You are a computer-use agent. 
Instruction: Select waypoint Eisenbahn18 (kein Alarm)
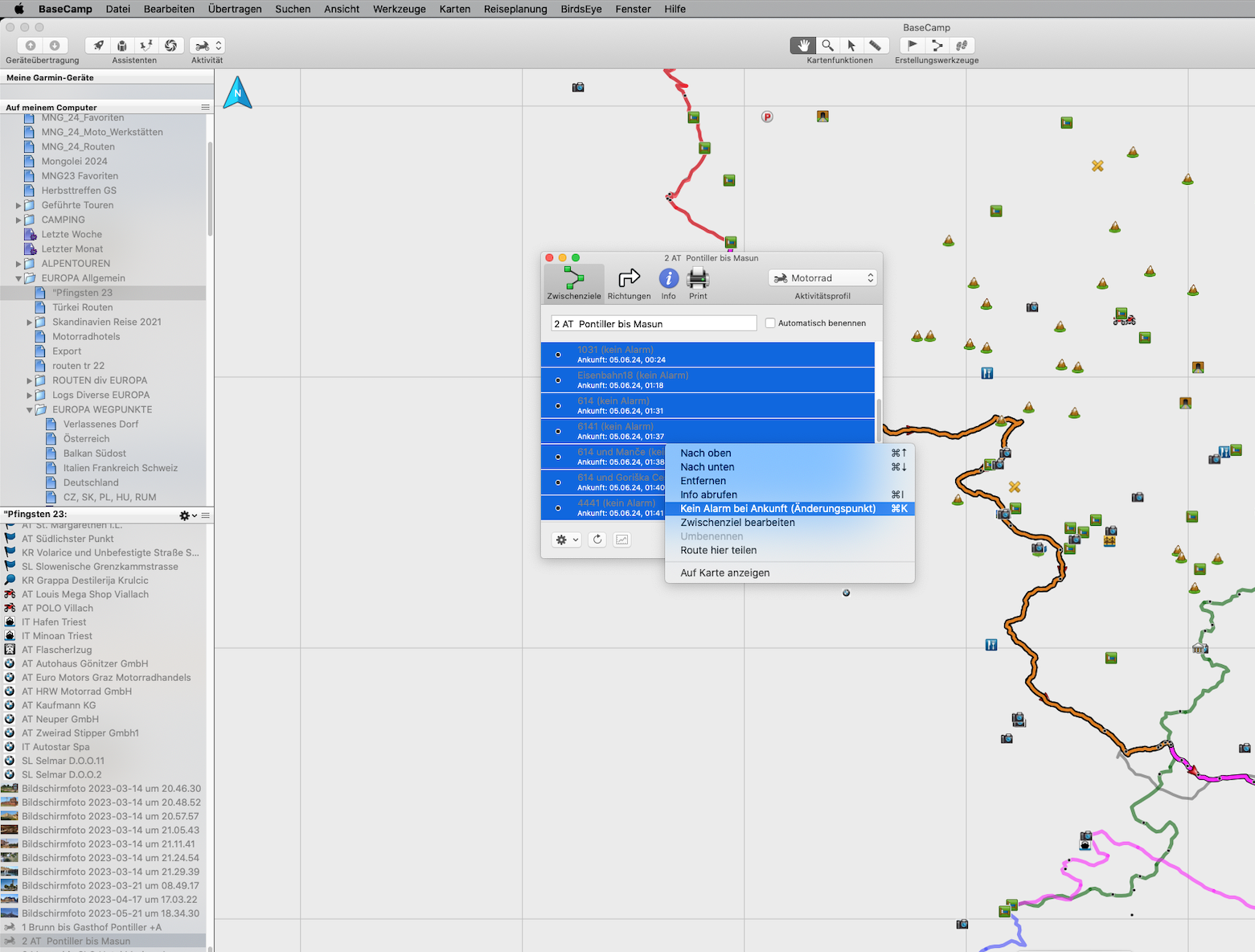707,380
